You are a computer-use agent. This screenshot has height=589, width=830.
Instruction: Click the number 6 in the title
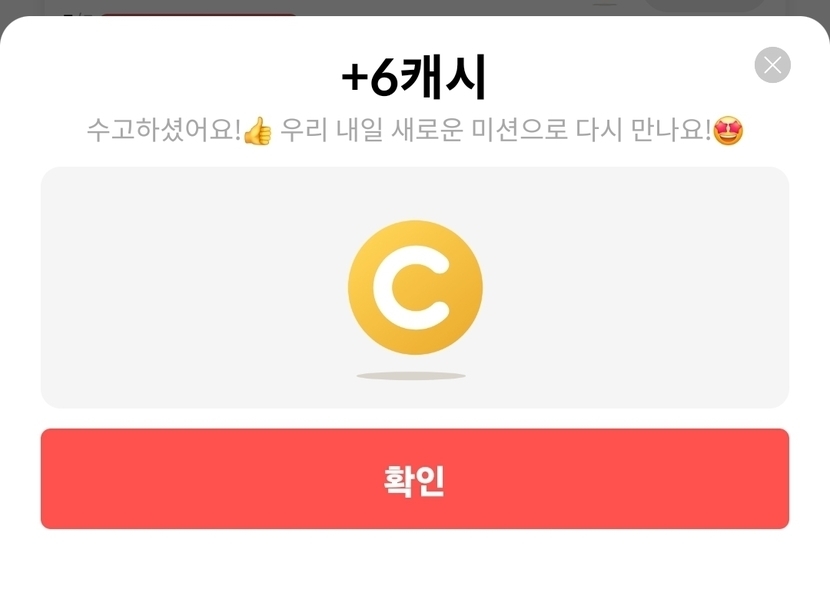pos(384,78)
